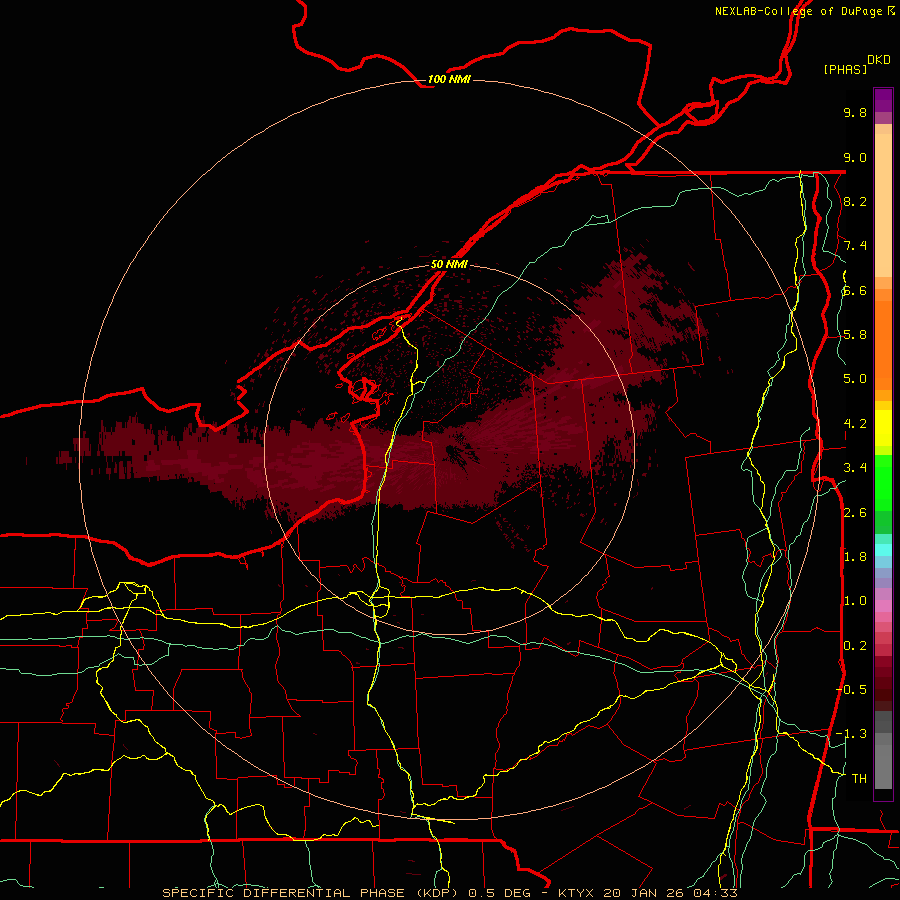Image resolution: width=900 pixels, height=900 pixels.
Task: Click the 0.5 DEG elevation text
Action: (x=498, y=893)
